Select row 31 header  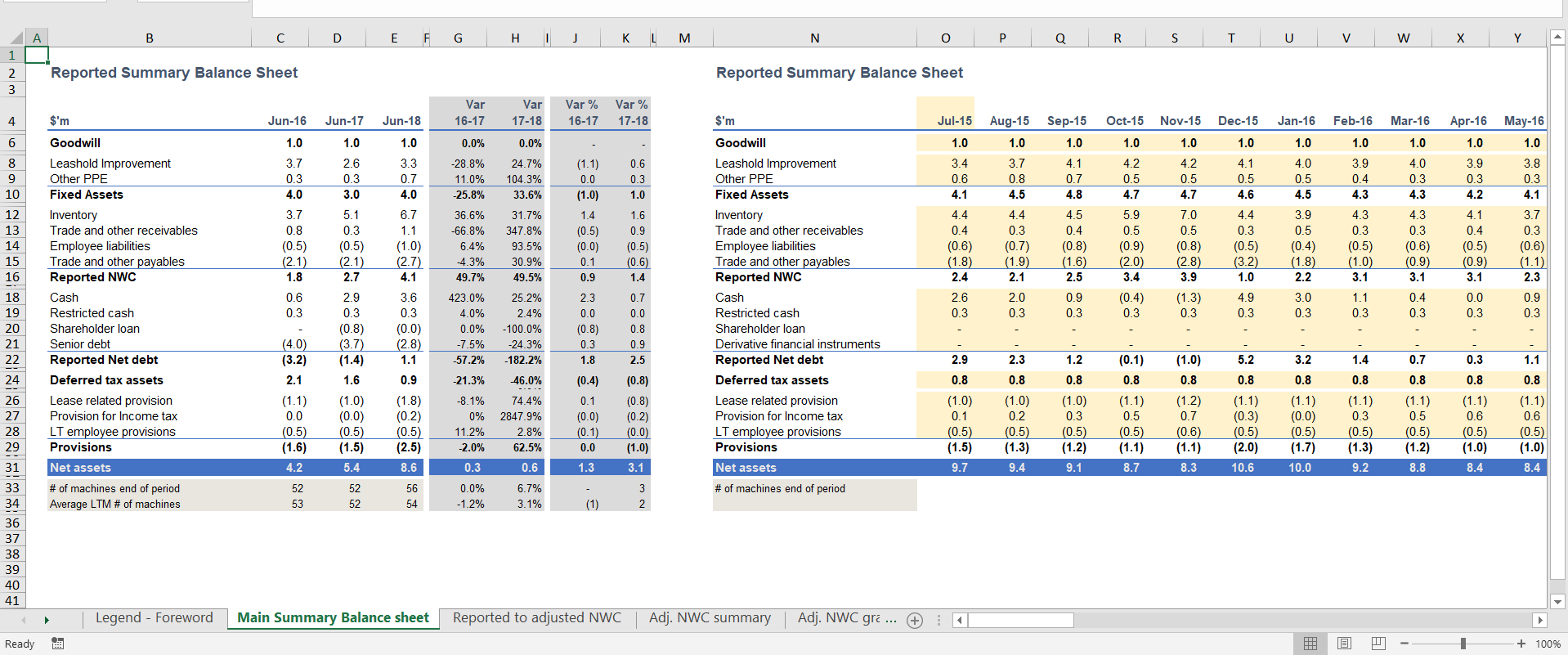click(x=12, y=468)
